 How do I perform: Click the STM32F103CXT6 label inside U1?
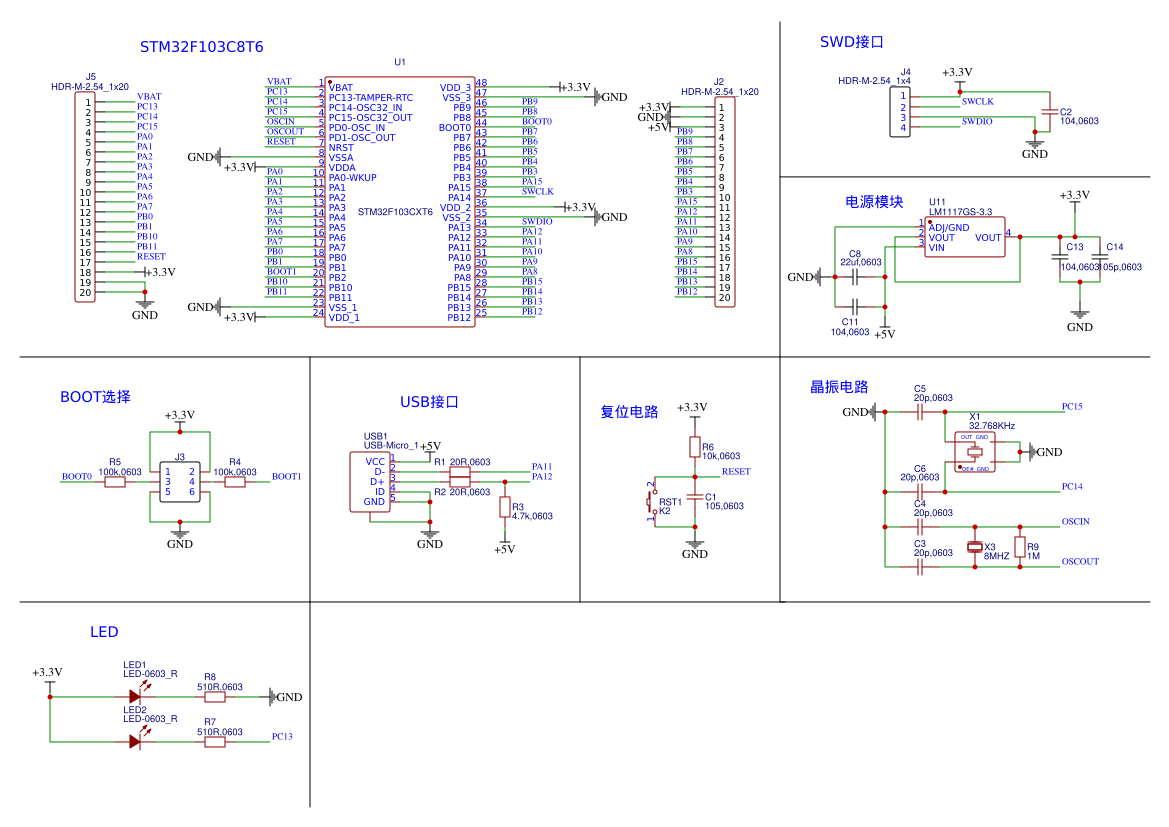395,212
